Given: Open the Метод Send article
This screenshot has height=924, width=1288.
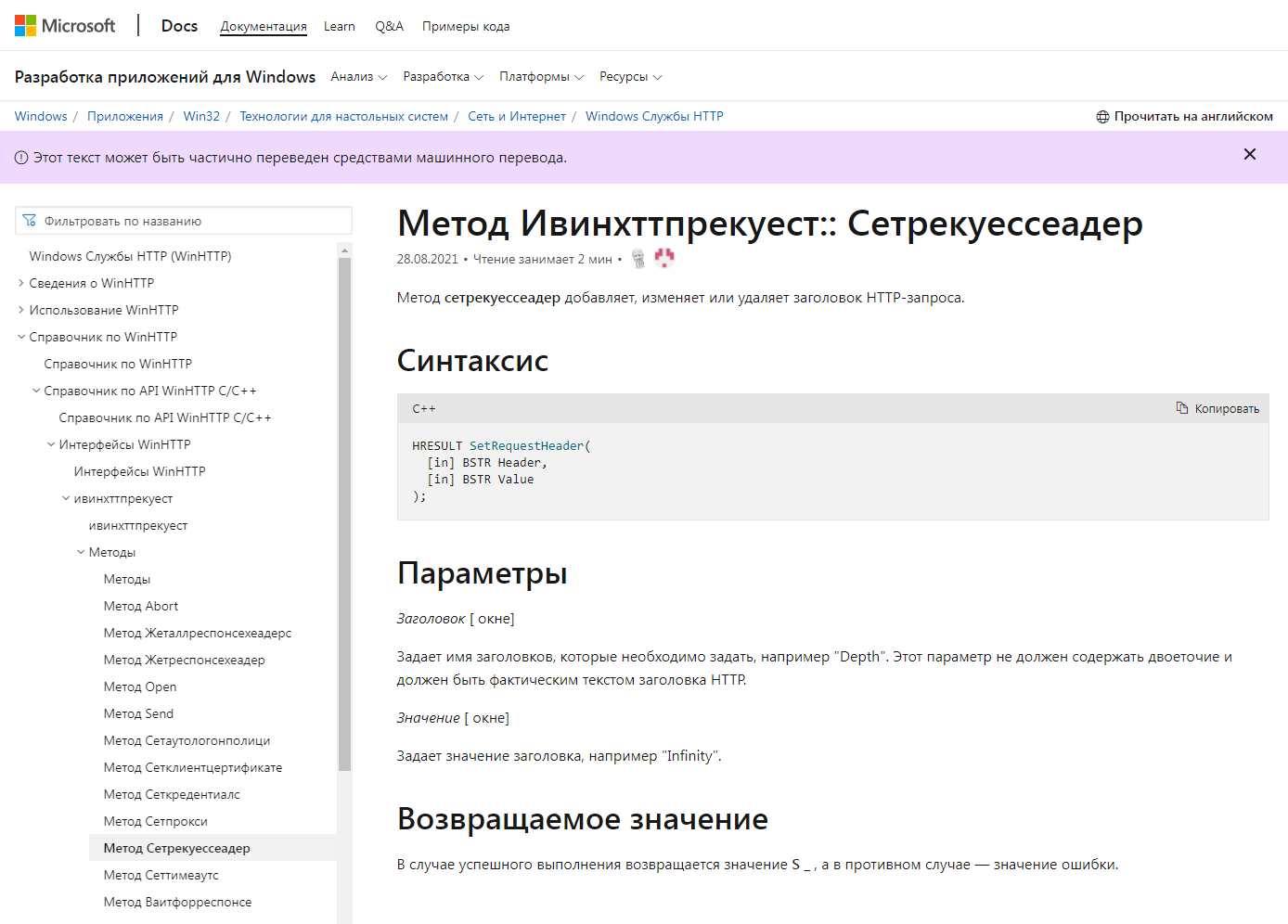Looking at the screenshot, I should [x=138, y=713].
